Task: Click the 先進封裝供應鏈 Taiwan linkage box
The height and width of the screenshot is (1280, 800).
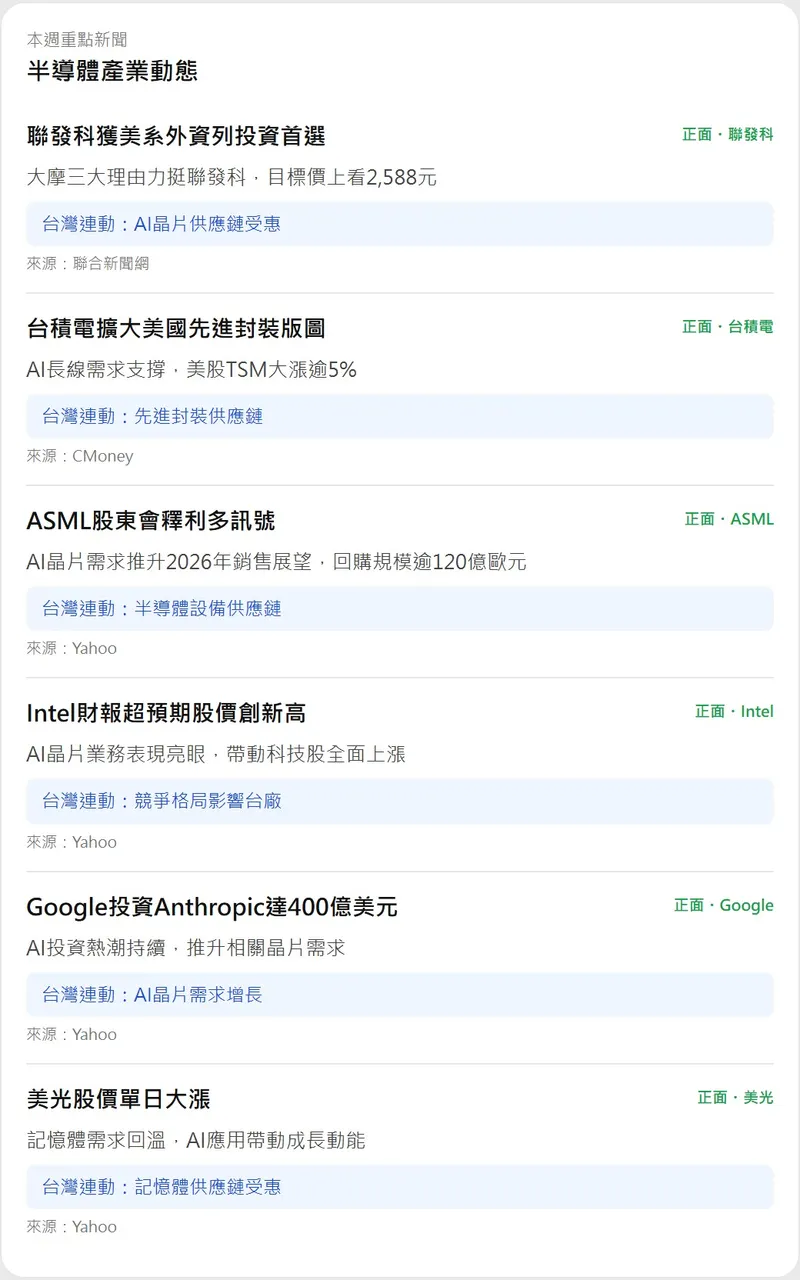Action: (x=399, y=416)
